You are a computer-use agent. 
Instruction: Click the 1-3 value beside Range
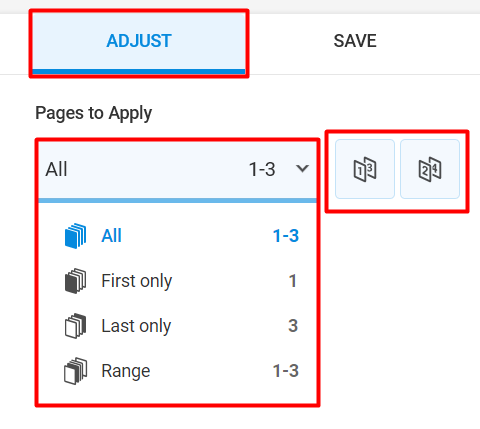(286, 371)
